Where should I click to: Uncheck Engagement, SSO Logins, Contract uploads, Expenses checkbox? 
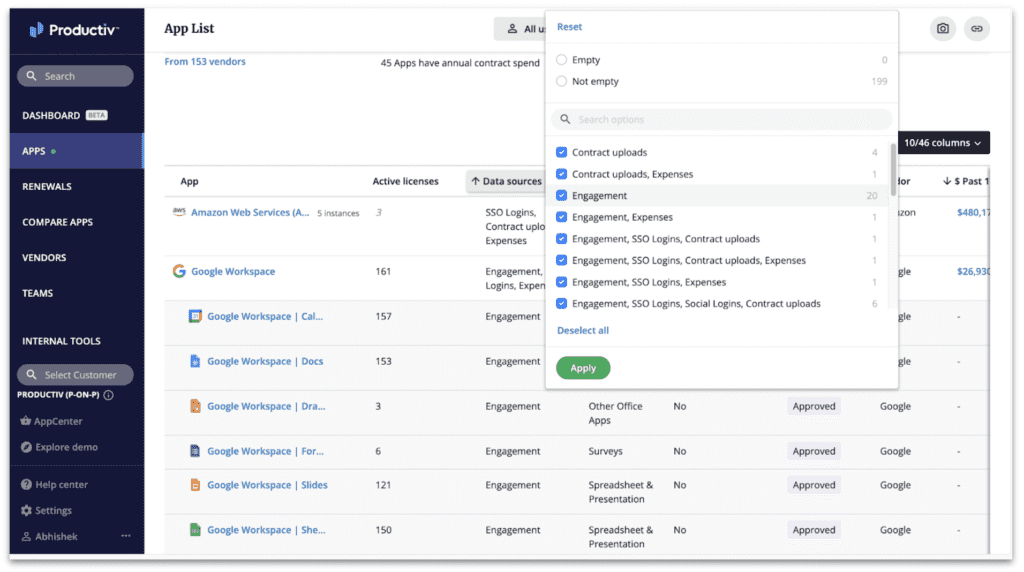[561, 260]
